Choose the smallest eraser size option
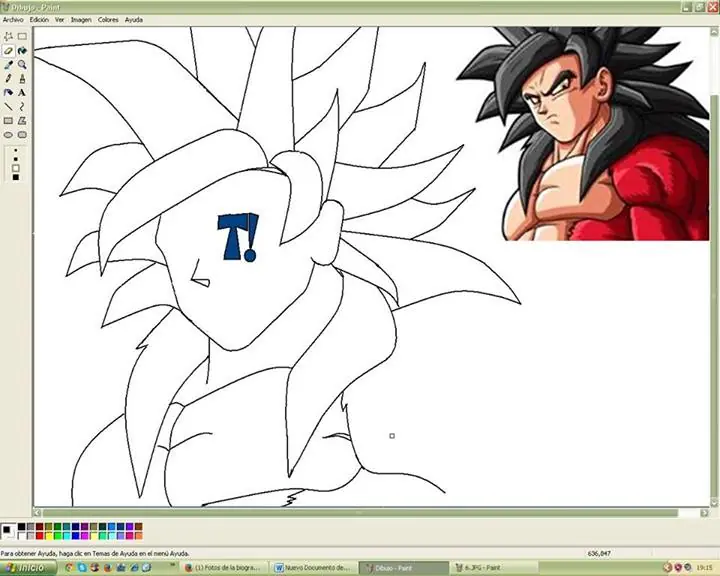Viewport: 720px width, 576px height. (16, 150)
